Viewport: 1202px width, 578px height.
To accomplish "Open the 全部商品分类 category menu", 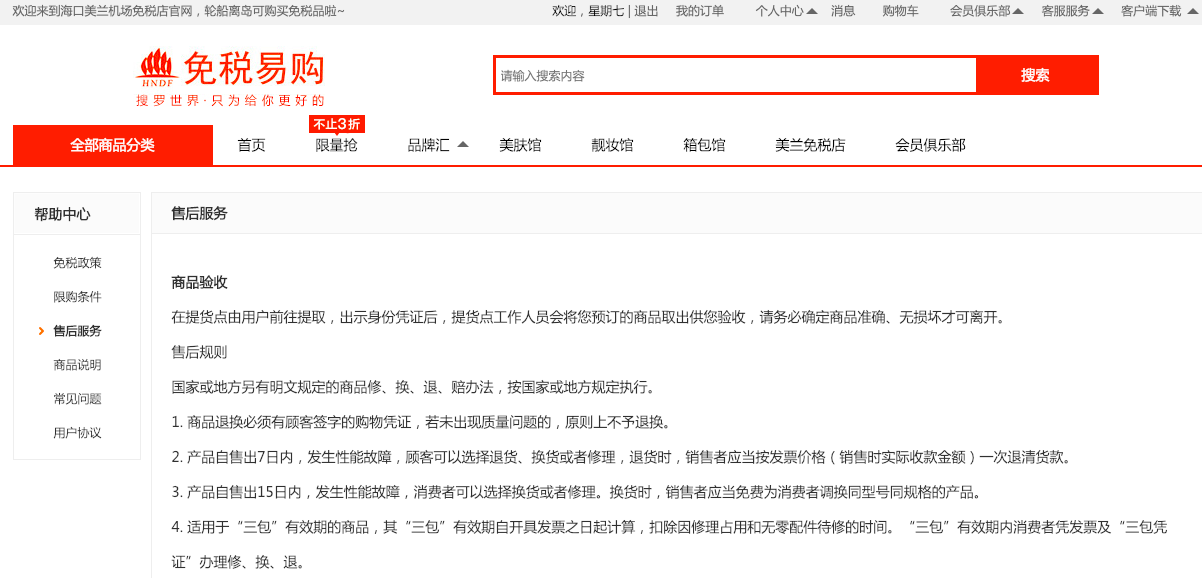I will (x=113, y=145).
